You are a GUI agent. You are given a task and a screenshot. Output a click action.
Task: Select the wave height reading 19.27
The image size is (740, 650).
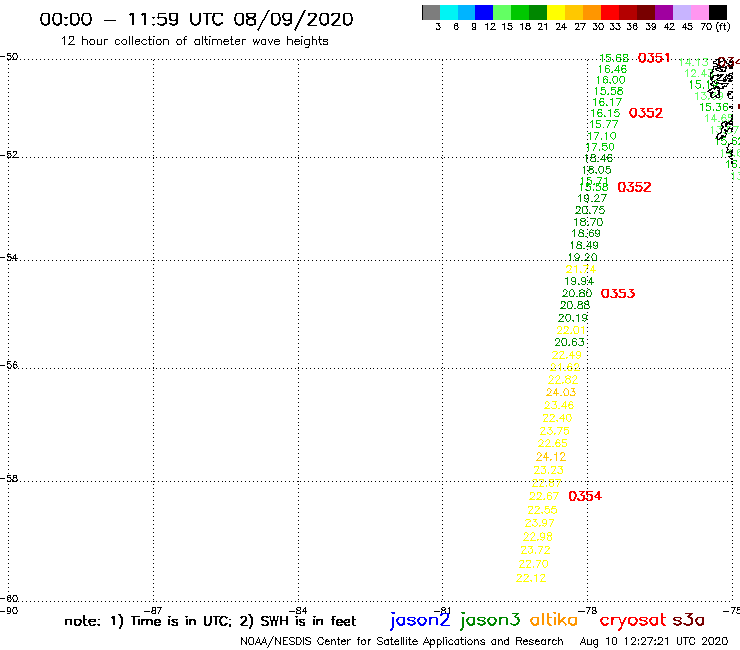[x=592, y=199]
